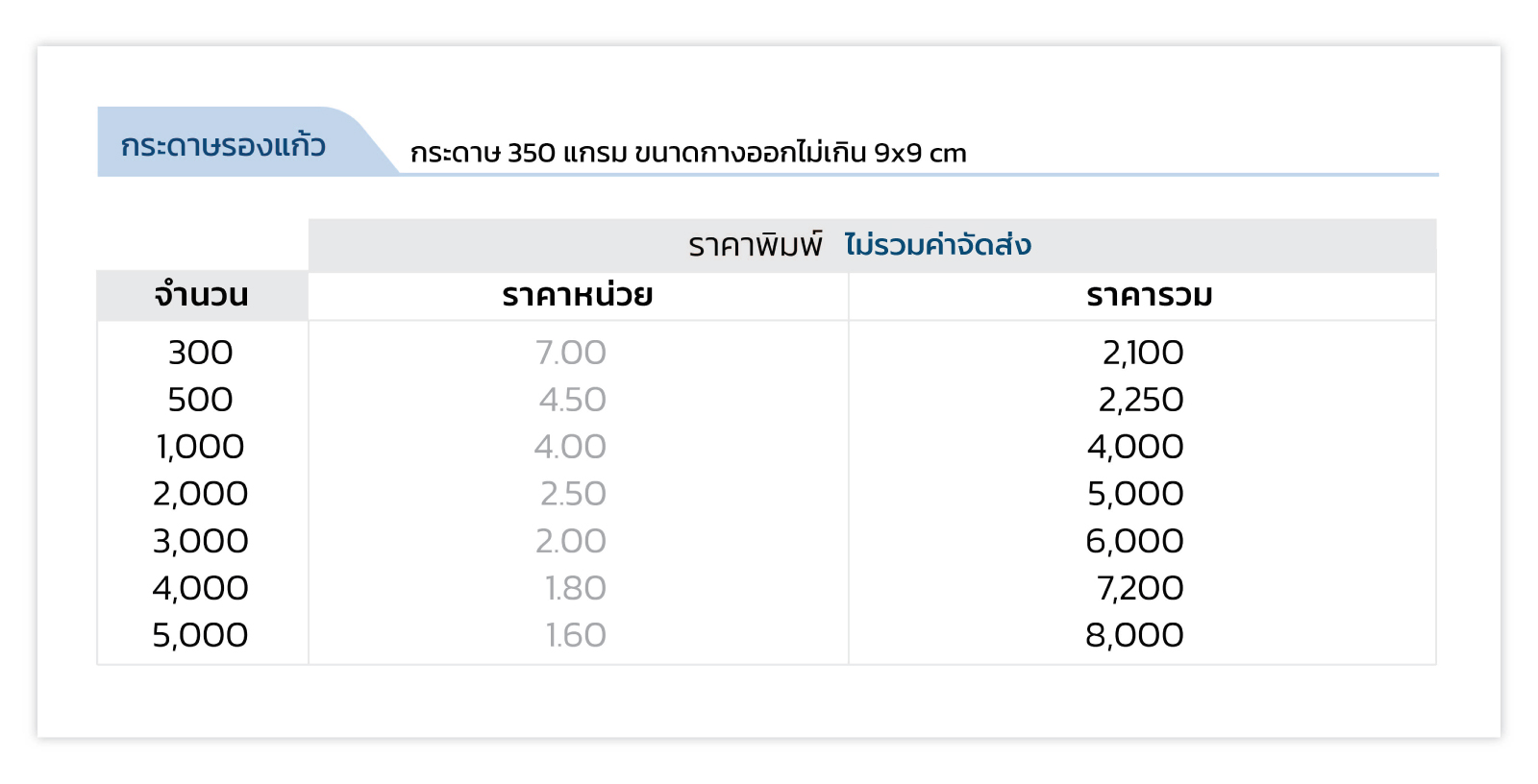This screenshot has height=784, width=1538.
Task: Click total price 8,000
Action: (x=1134, y=635)
